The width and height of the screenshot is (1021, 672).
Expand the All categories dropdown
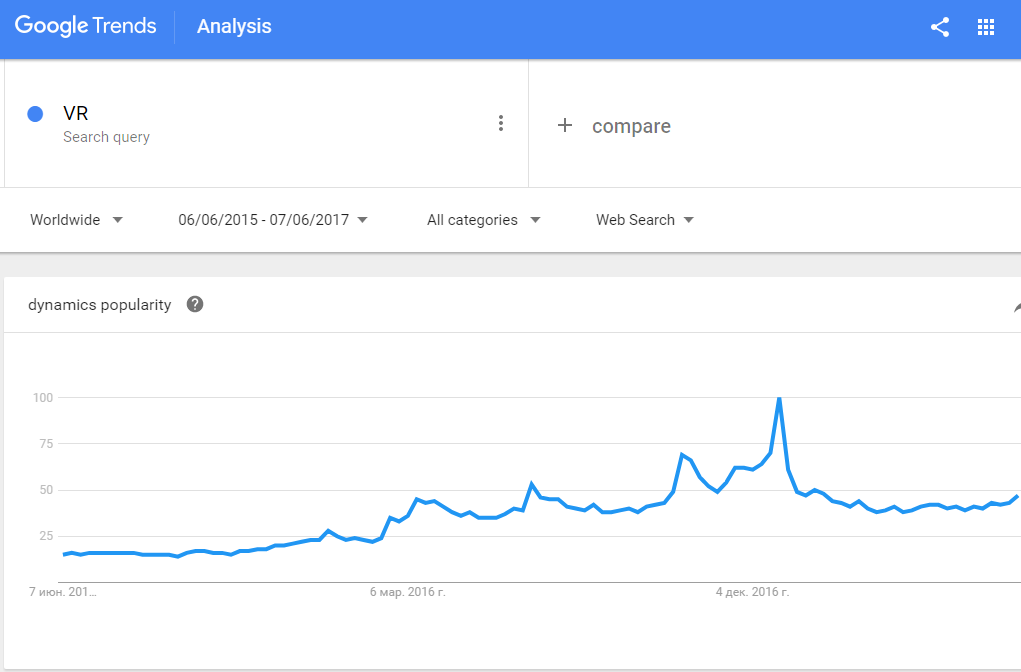click(483, 220)
